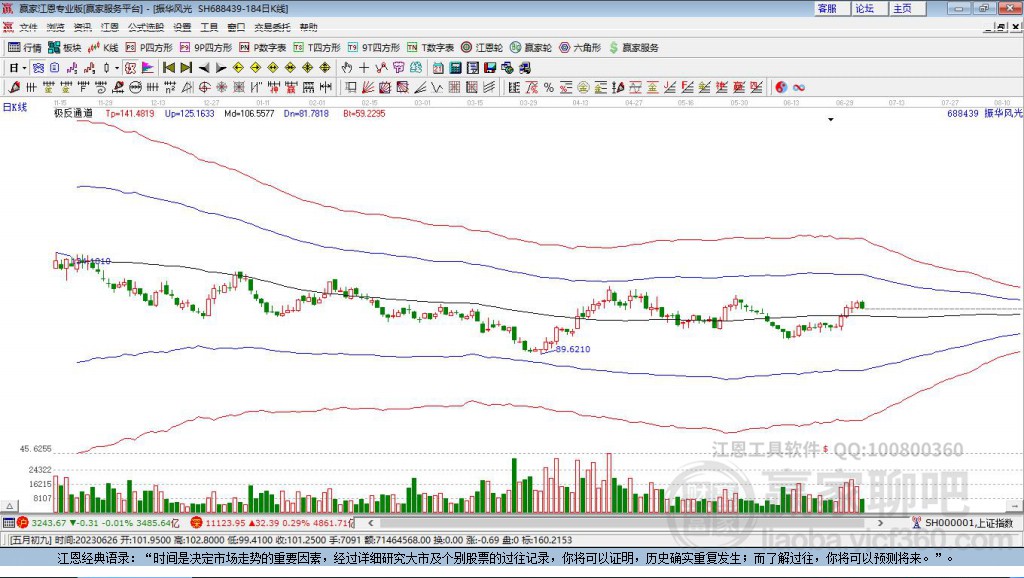This screenshot has width=1024, height=578.
Task: Click the horizontal chart scrollbar track
Action: click(x=625, y=522)
